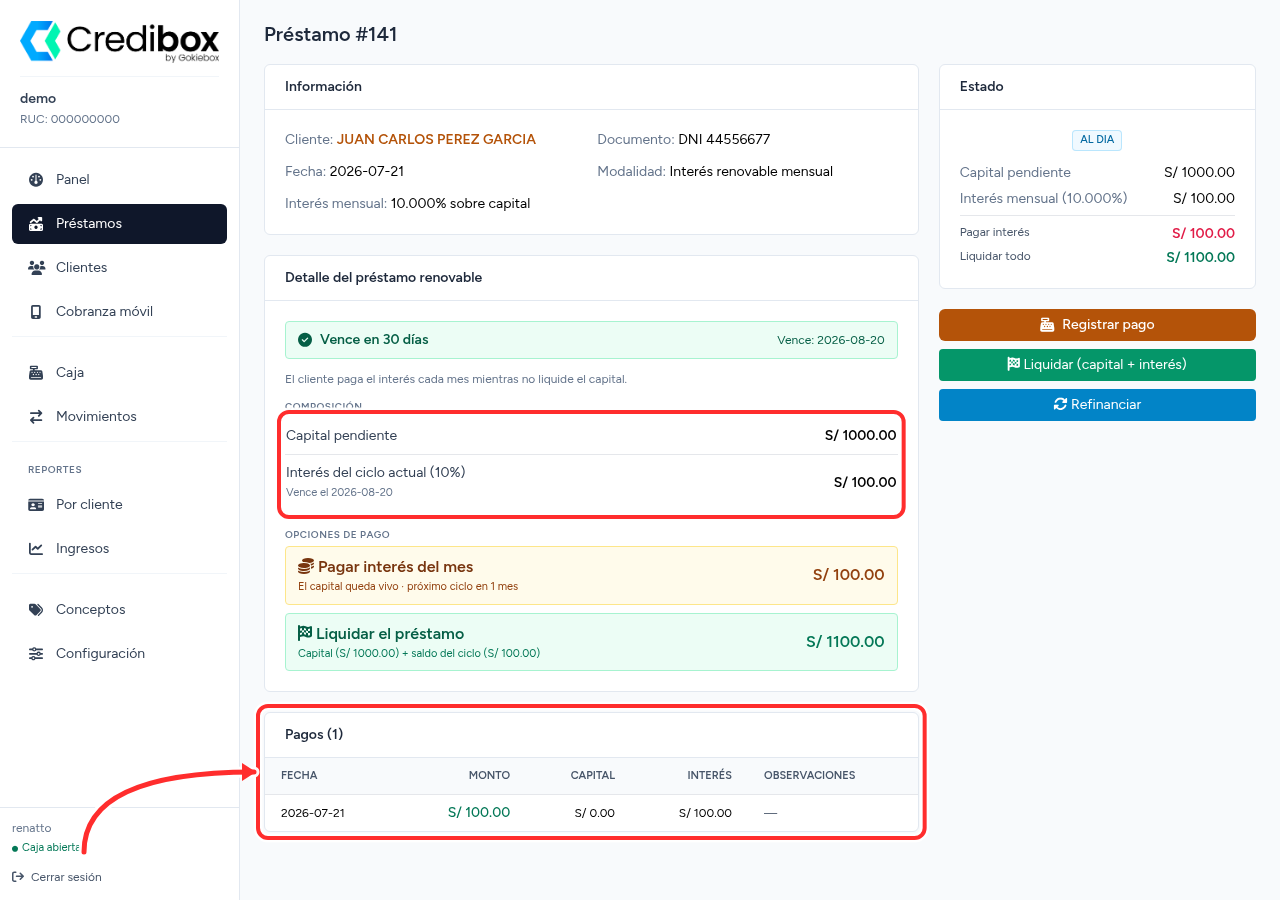Open the Caja menu item

click(x=119, y=373)
